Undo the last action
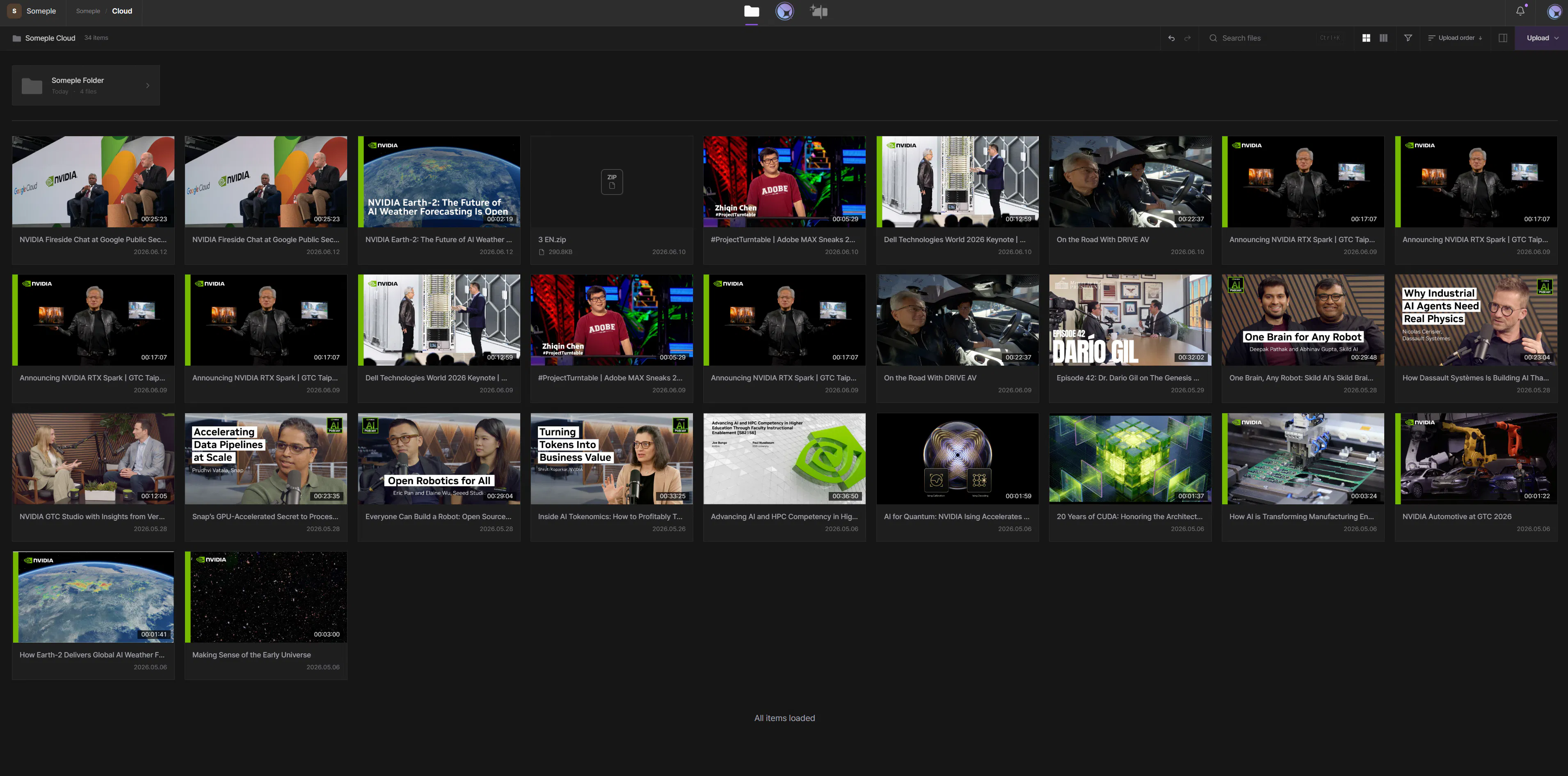This screenshot has width=1568, height=776. tap(1171, 38)
